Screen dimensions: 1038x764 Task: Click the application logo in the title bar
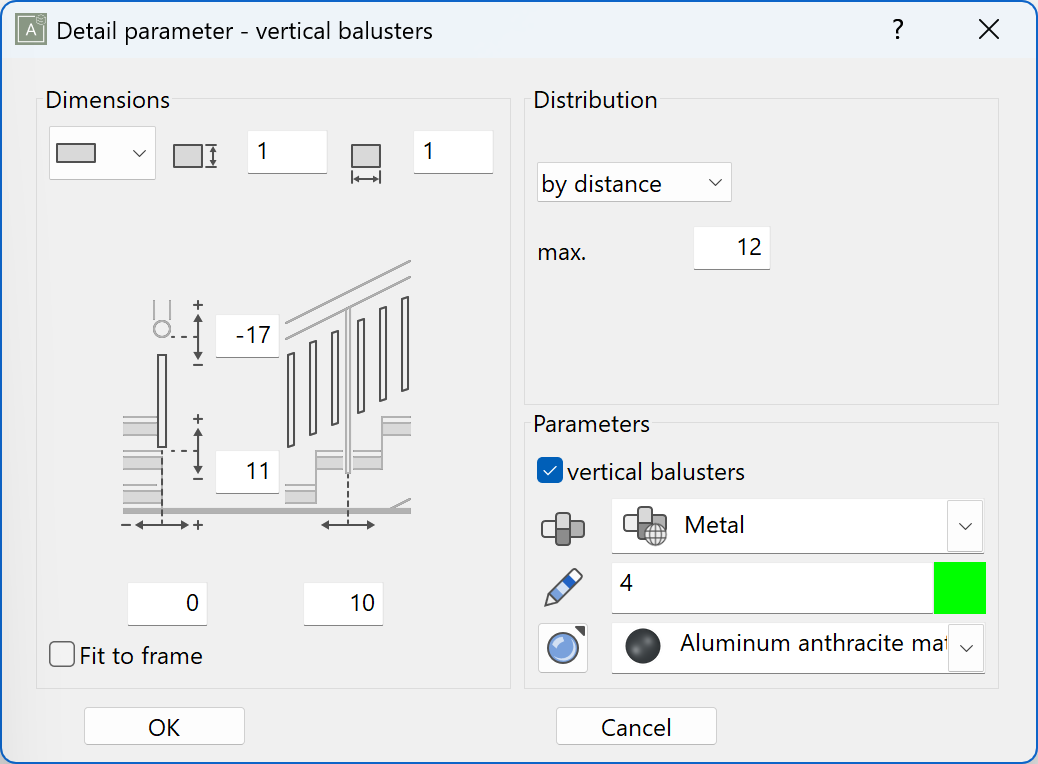coord(29,29)
